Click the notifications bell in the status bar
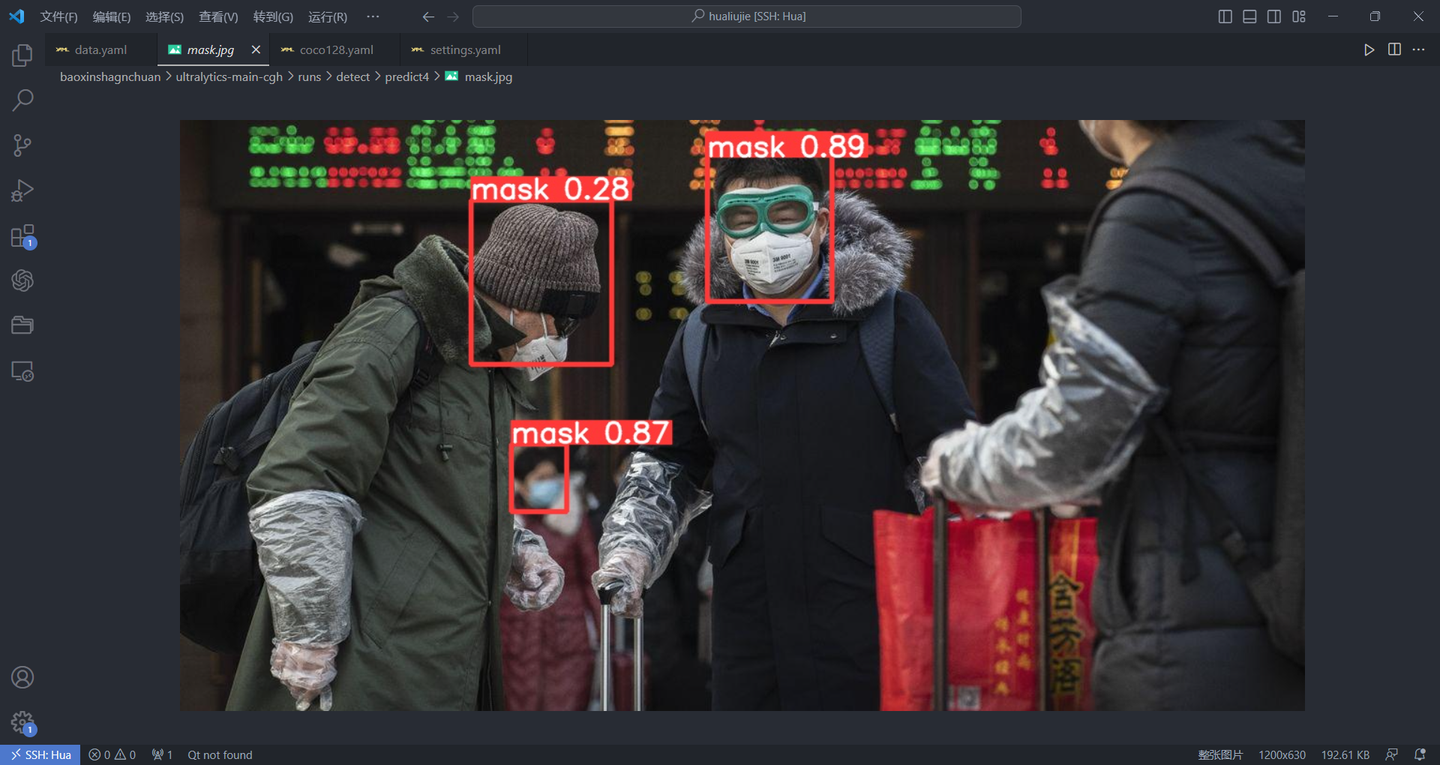The height and width of the screenshot is (765, 1440). pyautogui.click(x=1420, y=754)
